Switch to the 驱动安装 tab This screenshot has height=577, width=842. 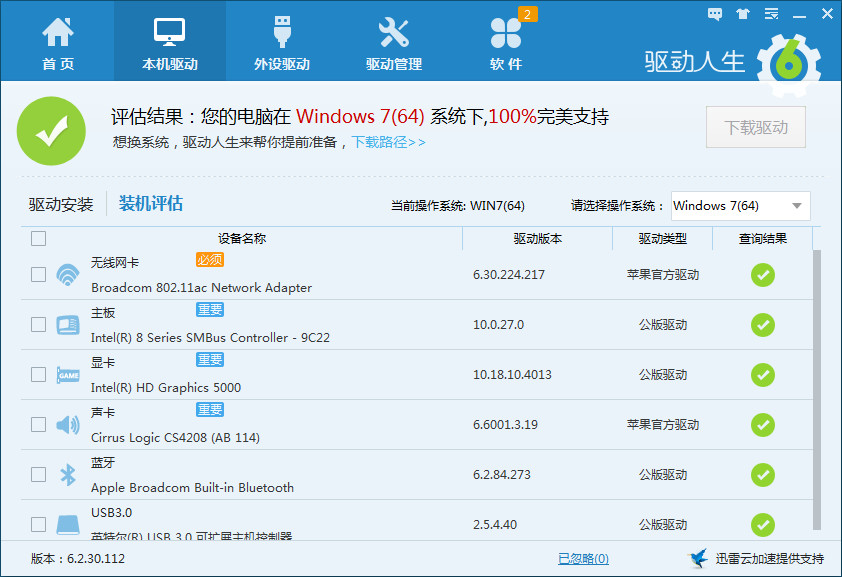[x=62, y=202]
